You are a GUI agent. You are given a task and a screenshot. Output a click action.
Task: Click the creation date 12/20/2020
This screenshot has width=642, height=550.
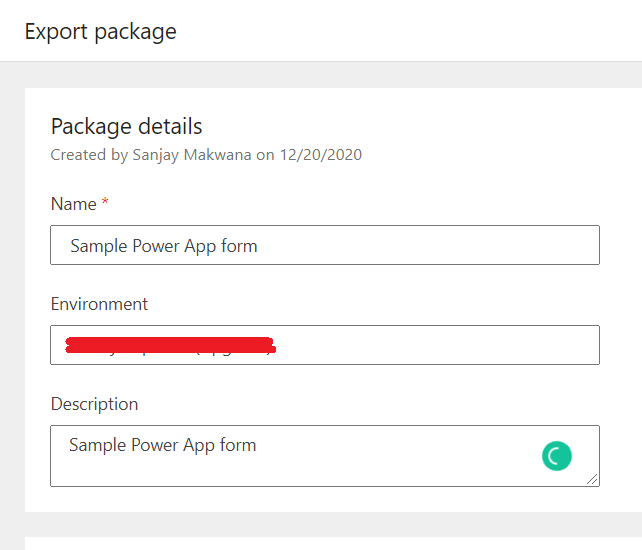(x=321, y=155)
